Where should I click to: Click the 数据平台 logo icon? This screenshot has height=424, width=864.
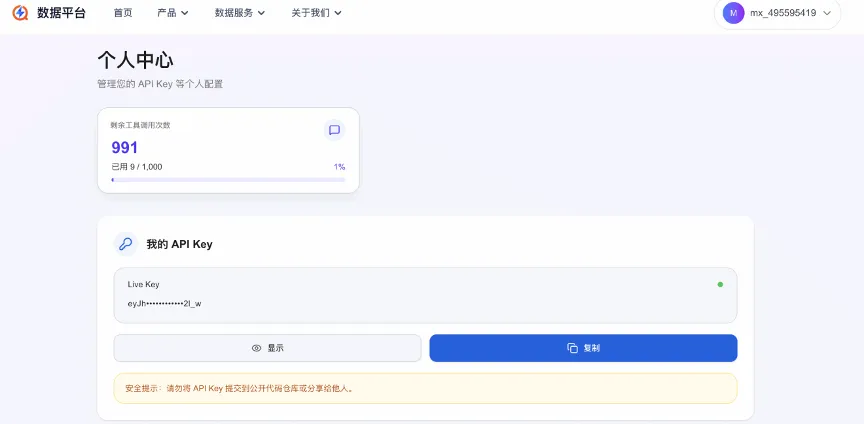20,13
